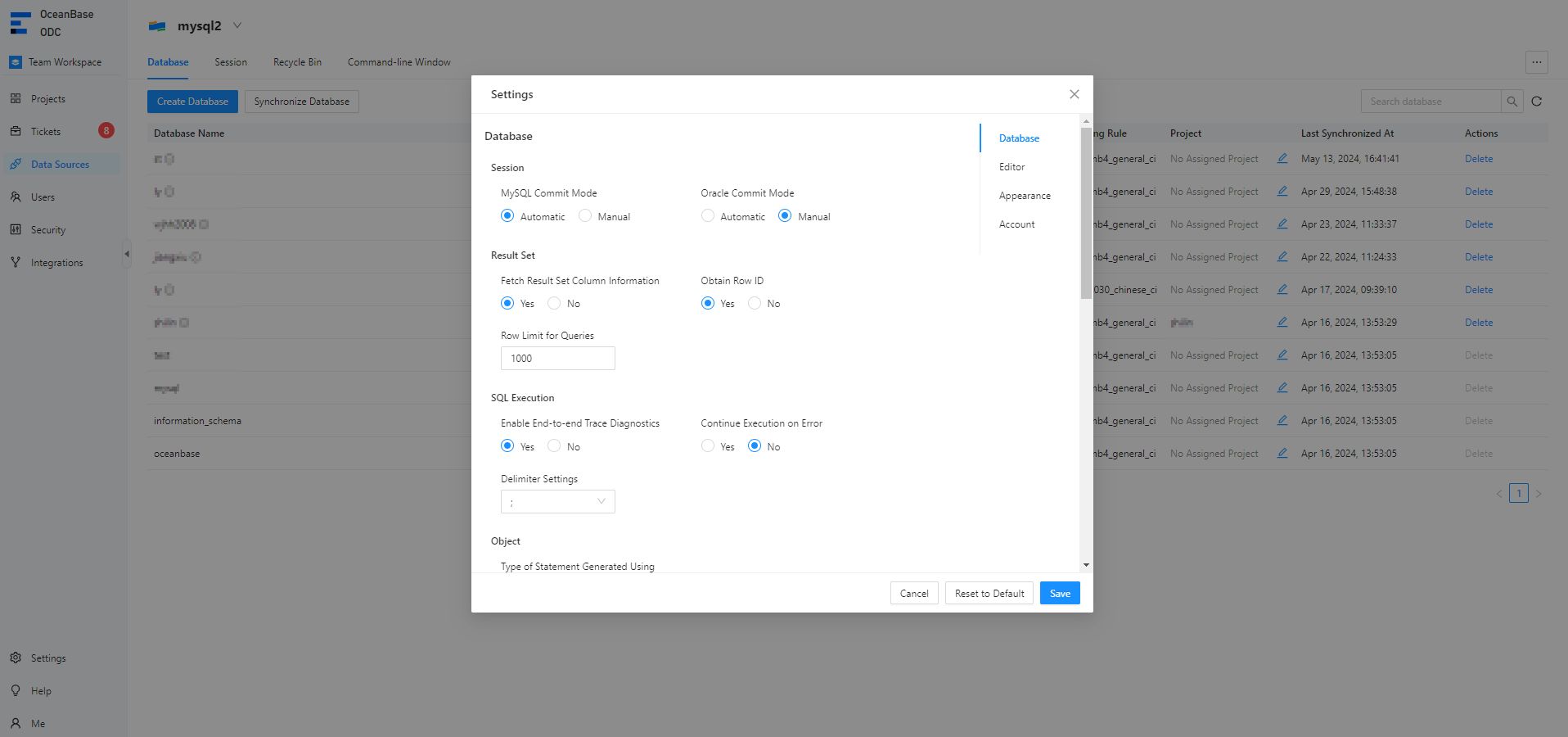Open Integrations via its sidebar icon
Viewport: 1568px width, 737px height.
[16, 262]
